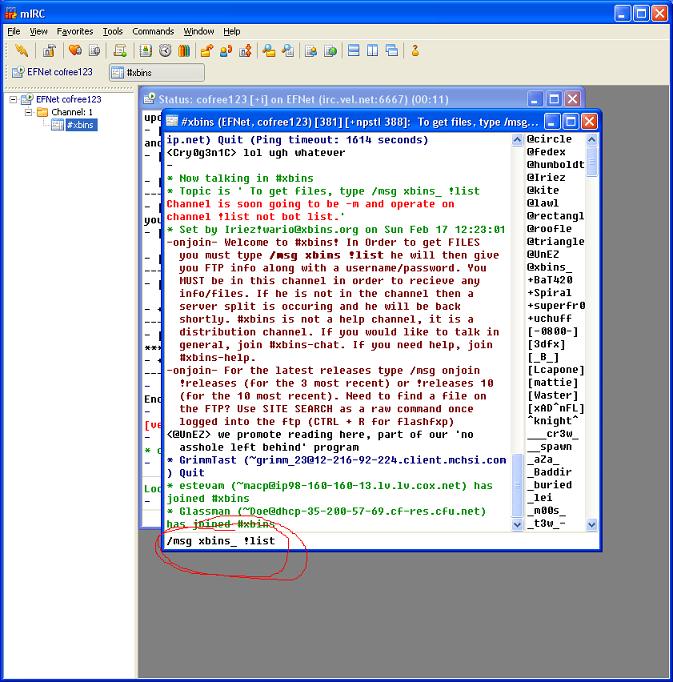Switch to #xbins switchbar button
The image size is (673, 682).
[x=157, y=73]
